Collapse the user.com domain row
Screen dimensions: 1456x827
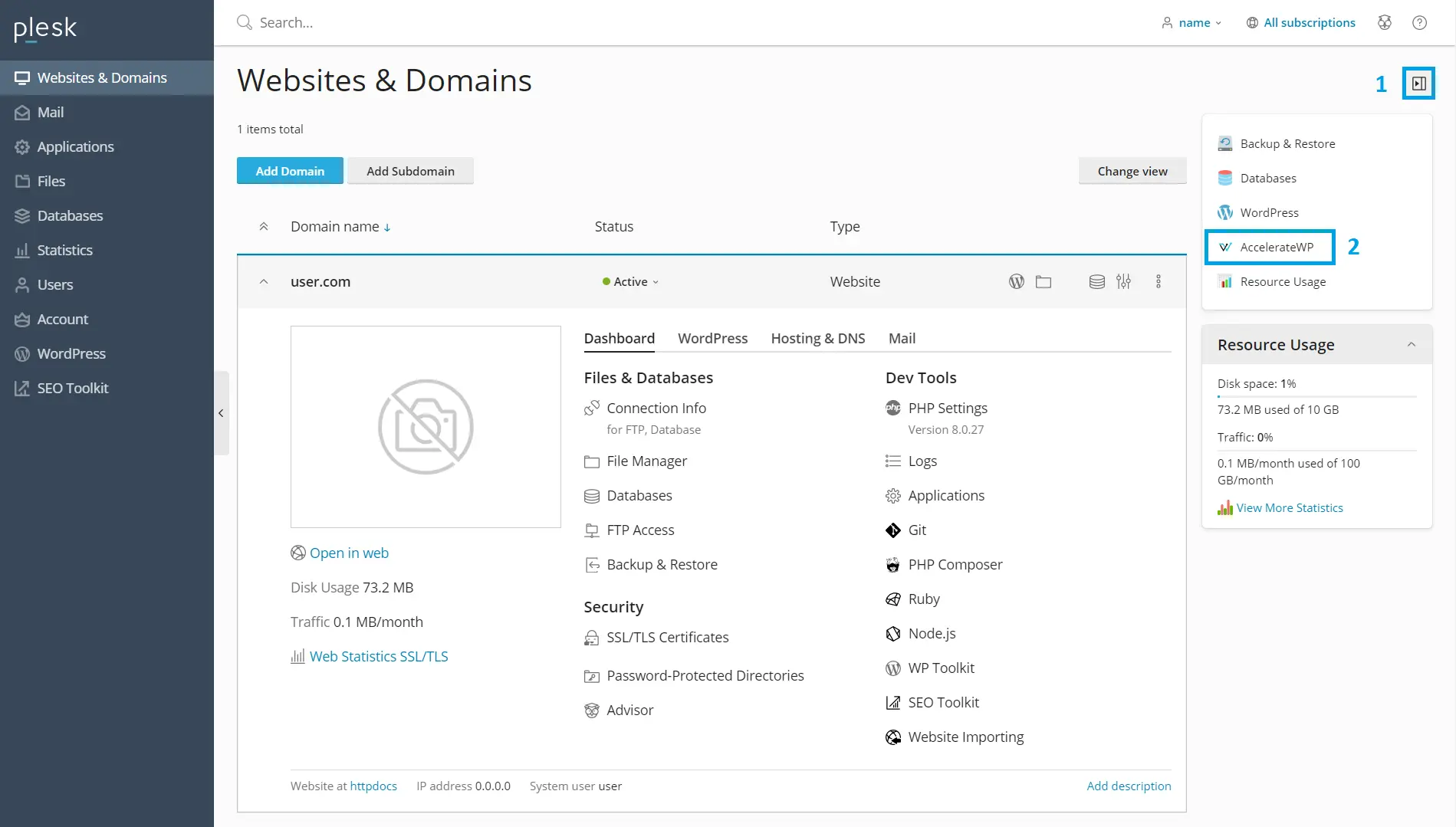tap(263, 281)
